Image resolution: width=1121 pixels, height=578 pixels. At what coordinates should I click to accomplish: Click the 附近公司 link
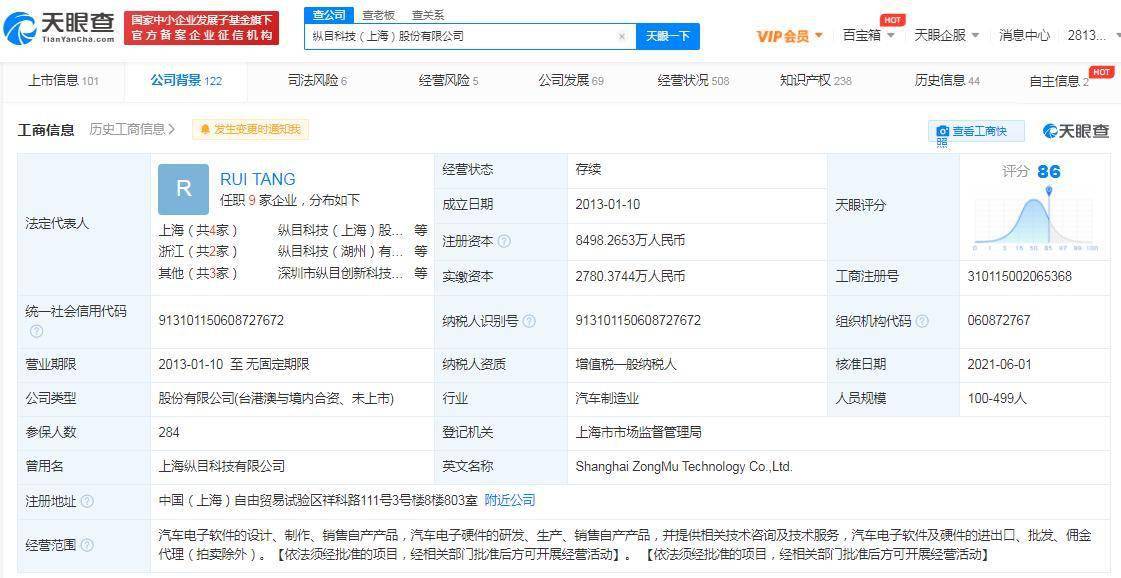510,501
